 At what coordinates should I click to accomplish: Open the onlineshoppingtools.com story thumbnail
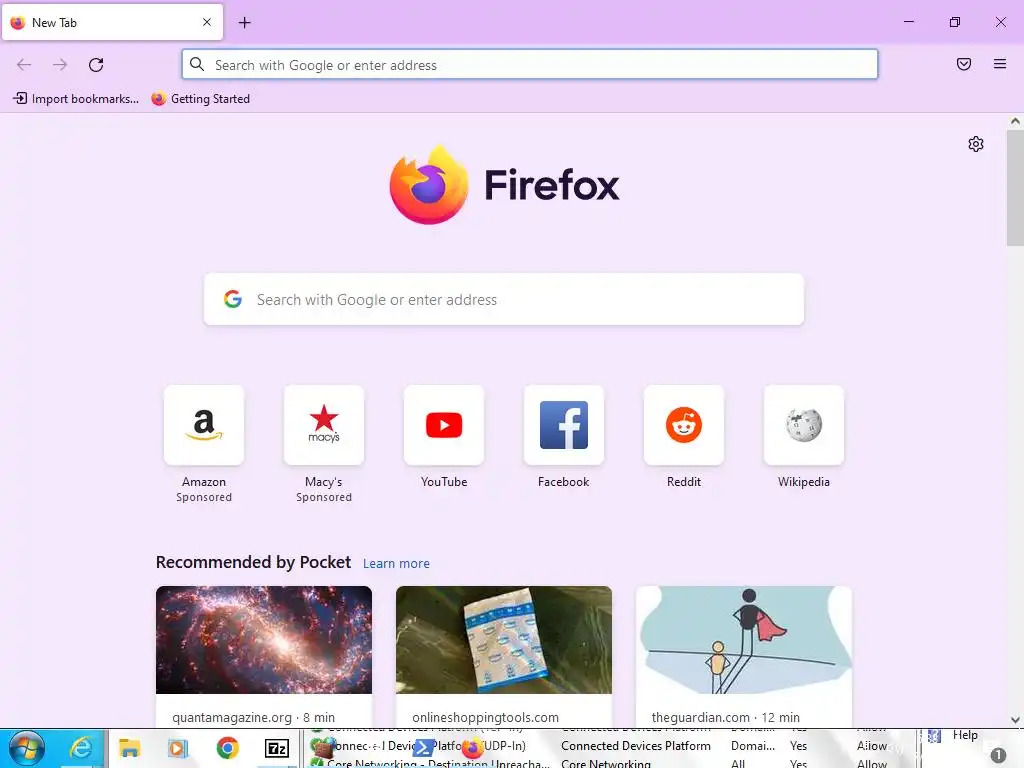[504, 640]
